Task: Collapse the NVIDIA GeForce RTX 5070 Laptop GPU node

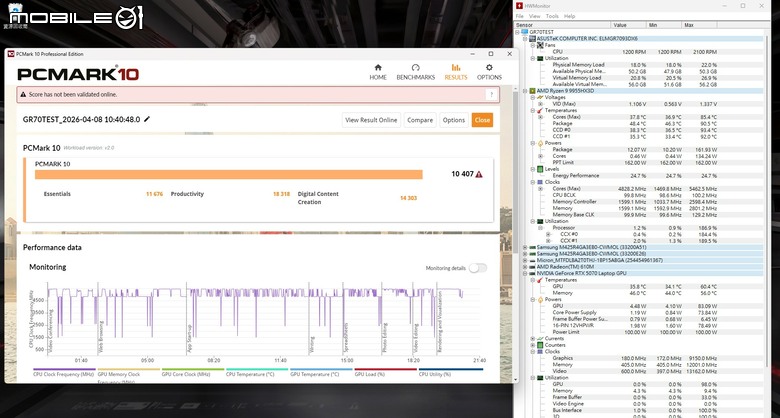Action: point(525,273)
